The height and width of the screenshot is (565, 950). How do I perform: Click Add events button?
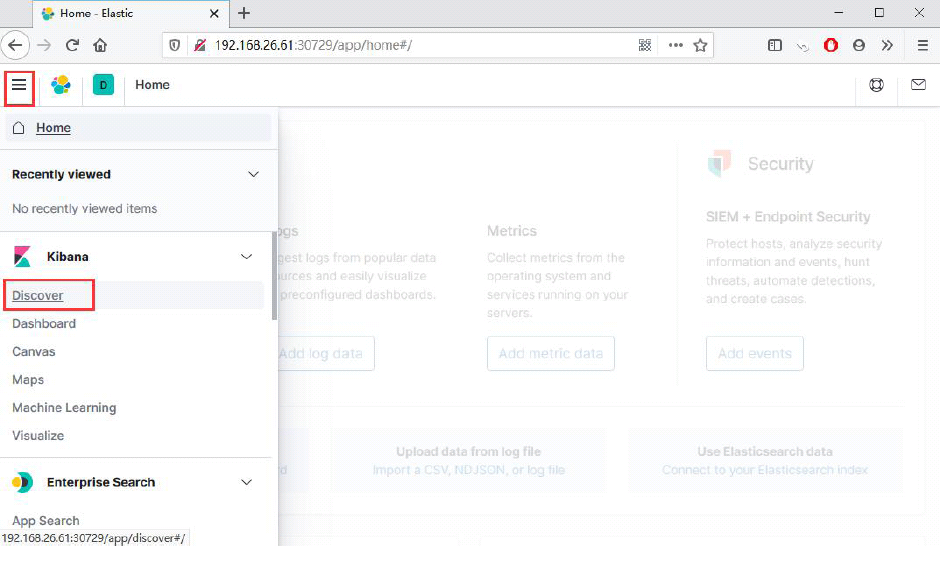755,354
